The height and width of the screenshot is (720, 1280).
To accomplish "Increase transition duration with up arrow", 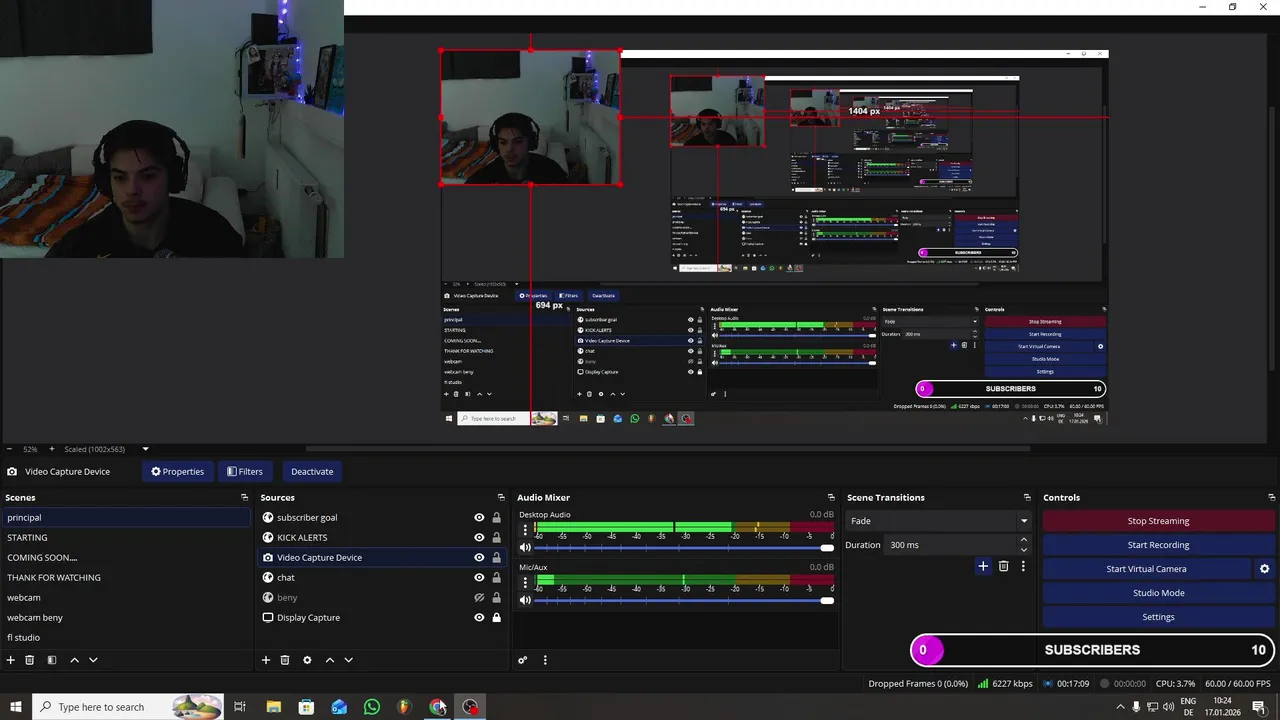I will click(x=1023, y=540).
